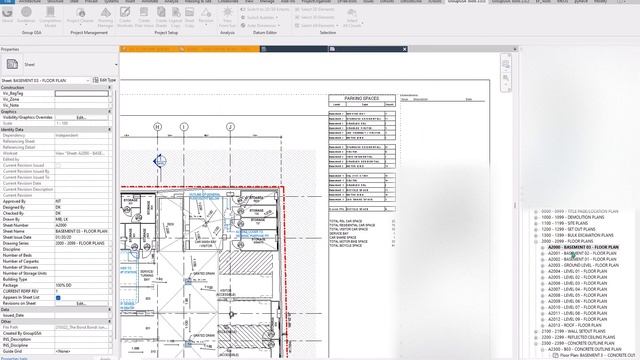
Task: Click the Drawing Series value 2000 - 2099
Action: (82, 243)
